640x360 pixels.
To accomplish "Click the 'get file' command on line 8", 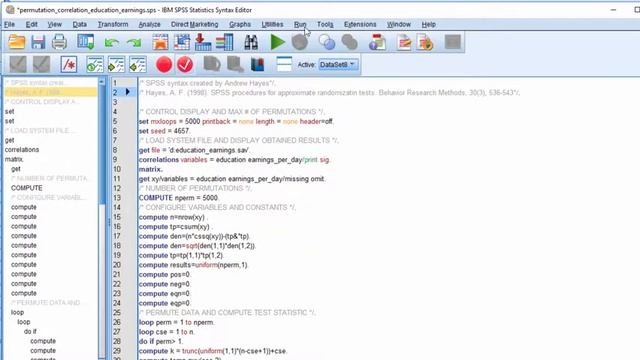I will [149, 150].
